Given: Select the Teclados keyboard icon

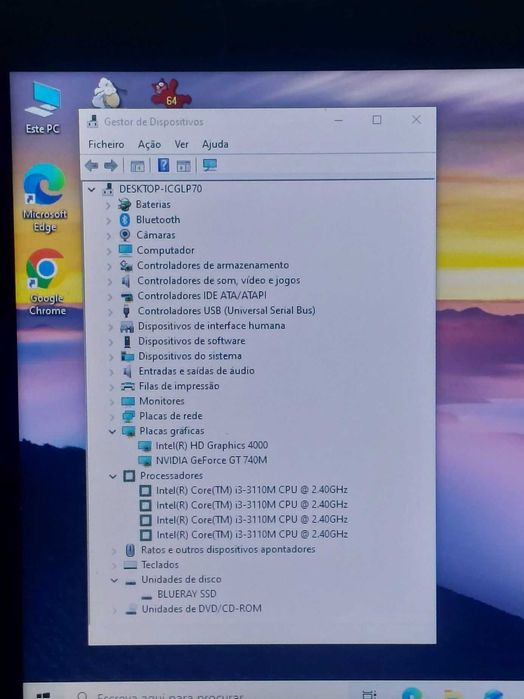Looking at the screenshot, I should pyautogui.click(x=130, y=565).
